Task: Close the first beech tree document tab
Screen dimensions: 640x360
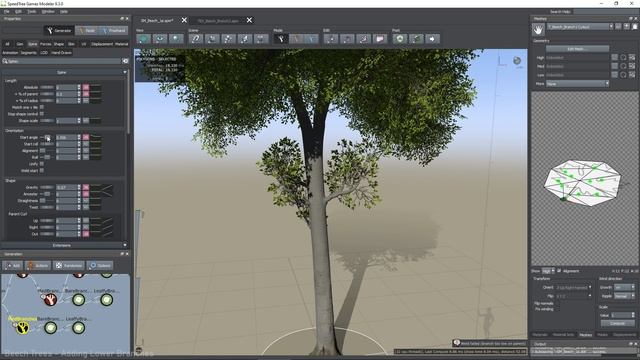Action: (x=184, y=20)
